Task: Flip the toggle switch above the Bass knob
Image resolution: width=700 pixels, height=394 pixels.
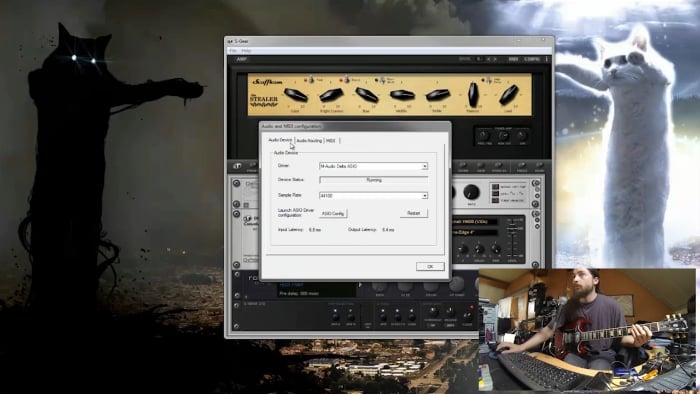Action: coord(346,80)
